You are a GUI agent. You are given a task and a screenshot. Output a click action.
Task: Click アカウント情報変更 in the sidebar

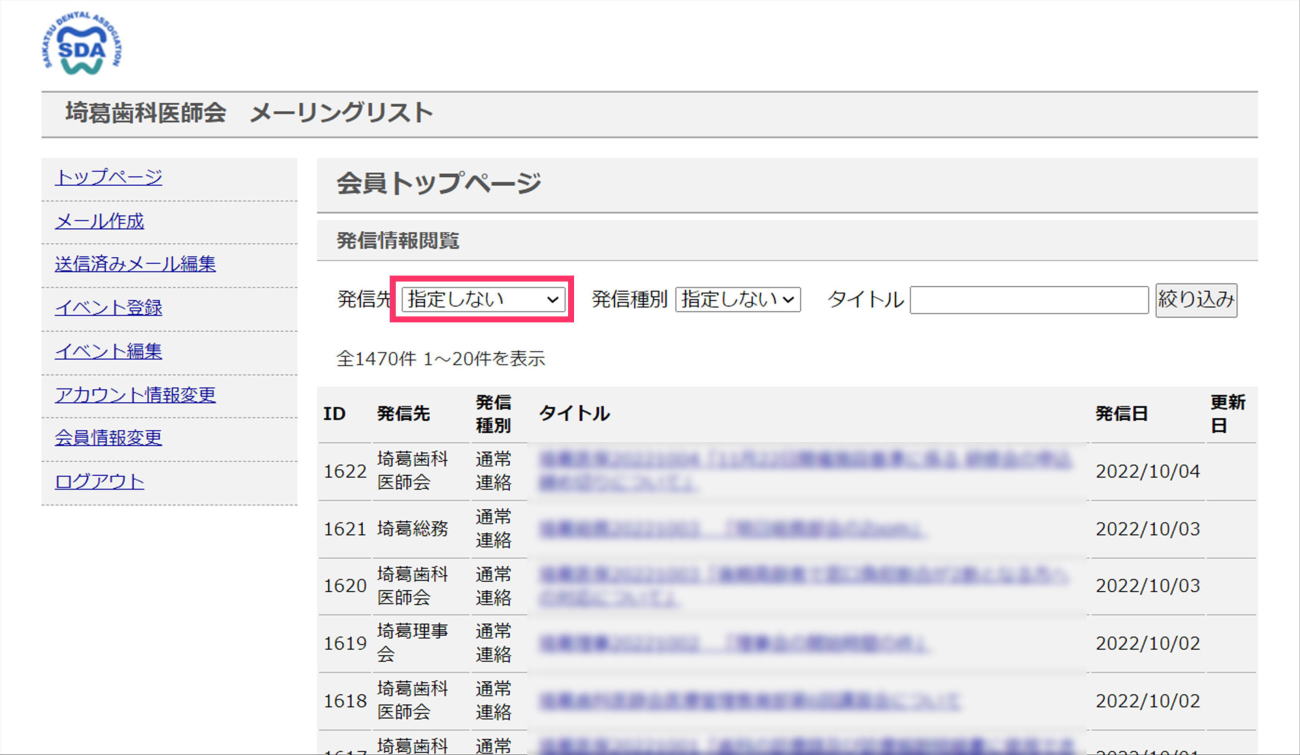[135, 395]
